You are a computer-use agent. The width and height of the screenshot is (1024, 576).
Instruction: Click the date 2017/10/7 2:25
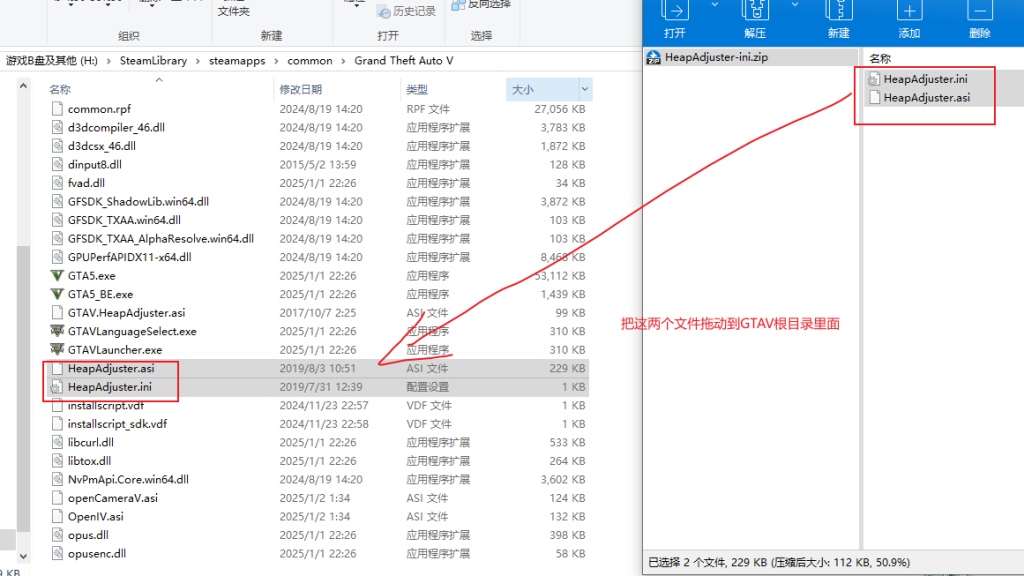click(x=317, y=313)
